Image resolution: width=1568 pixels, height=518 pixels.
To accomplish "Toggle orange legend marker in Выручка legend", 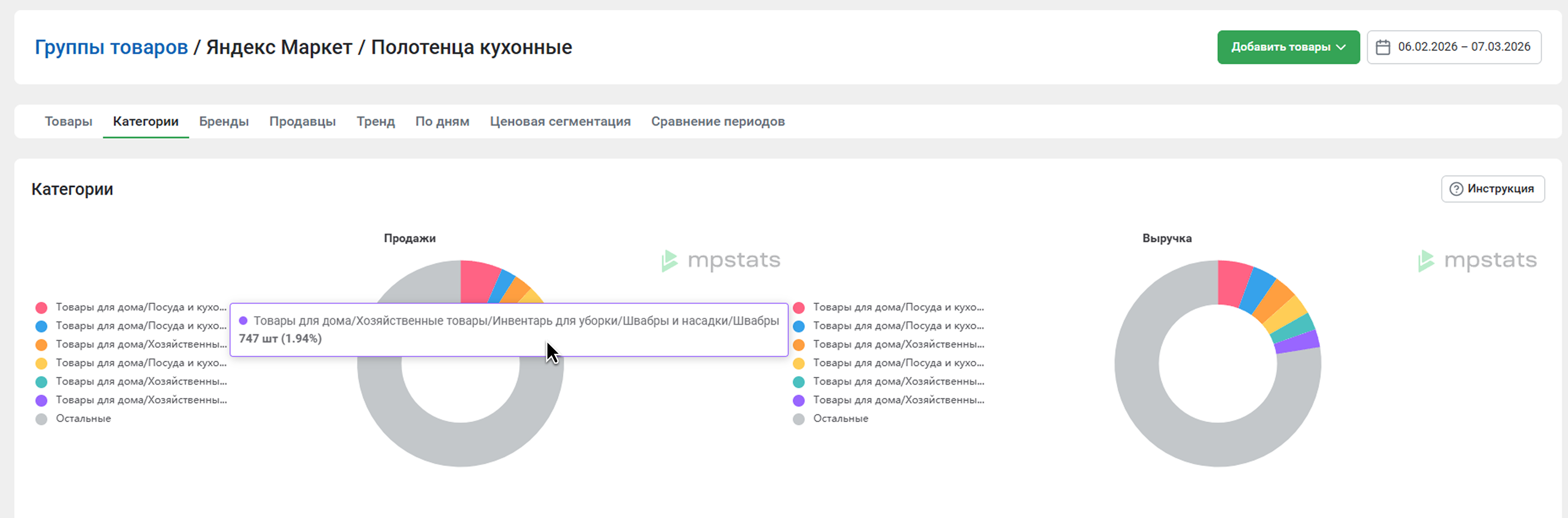I will pos(799,345).
